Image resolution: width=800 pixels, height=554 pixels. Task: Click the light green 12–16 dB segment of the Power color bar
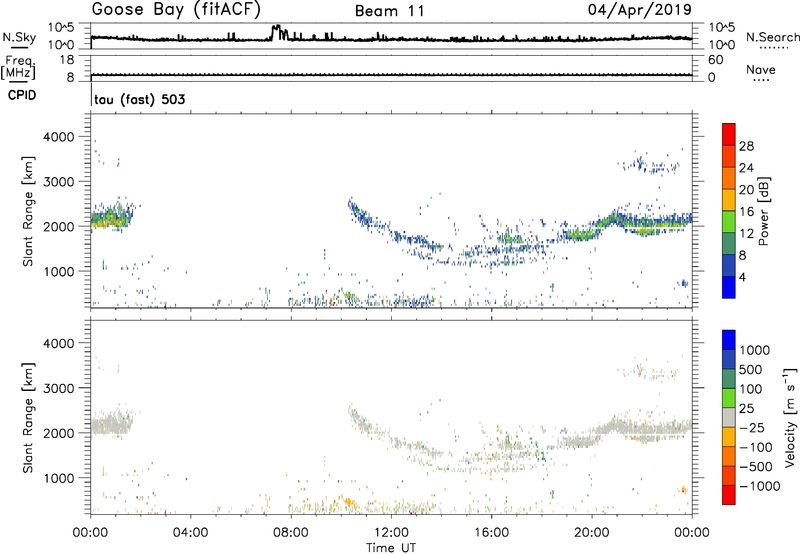tap(729, 221)
